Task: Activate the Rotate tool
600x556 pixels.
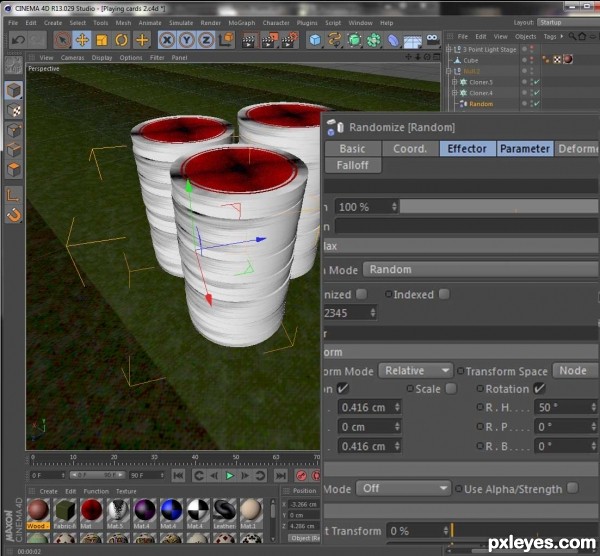Action: [x=122, y=40]
